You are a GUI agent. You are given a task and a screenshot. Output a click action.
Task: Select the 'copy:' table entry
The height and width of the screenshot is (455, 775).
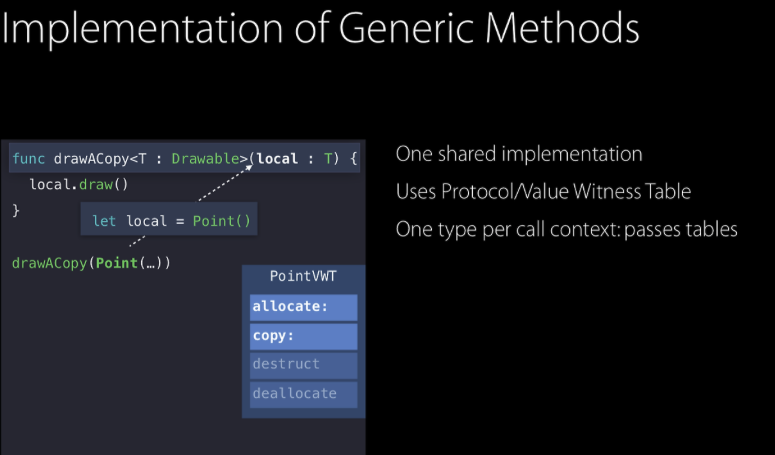pos(303,336)
